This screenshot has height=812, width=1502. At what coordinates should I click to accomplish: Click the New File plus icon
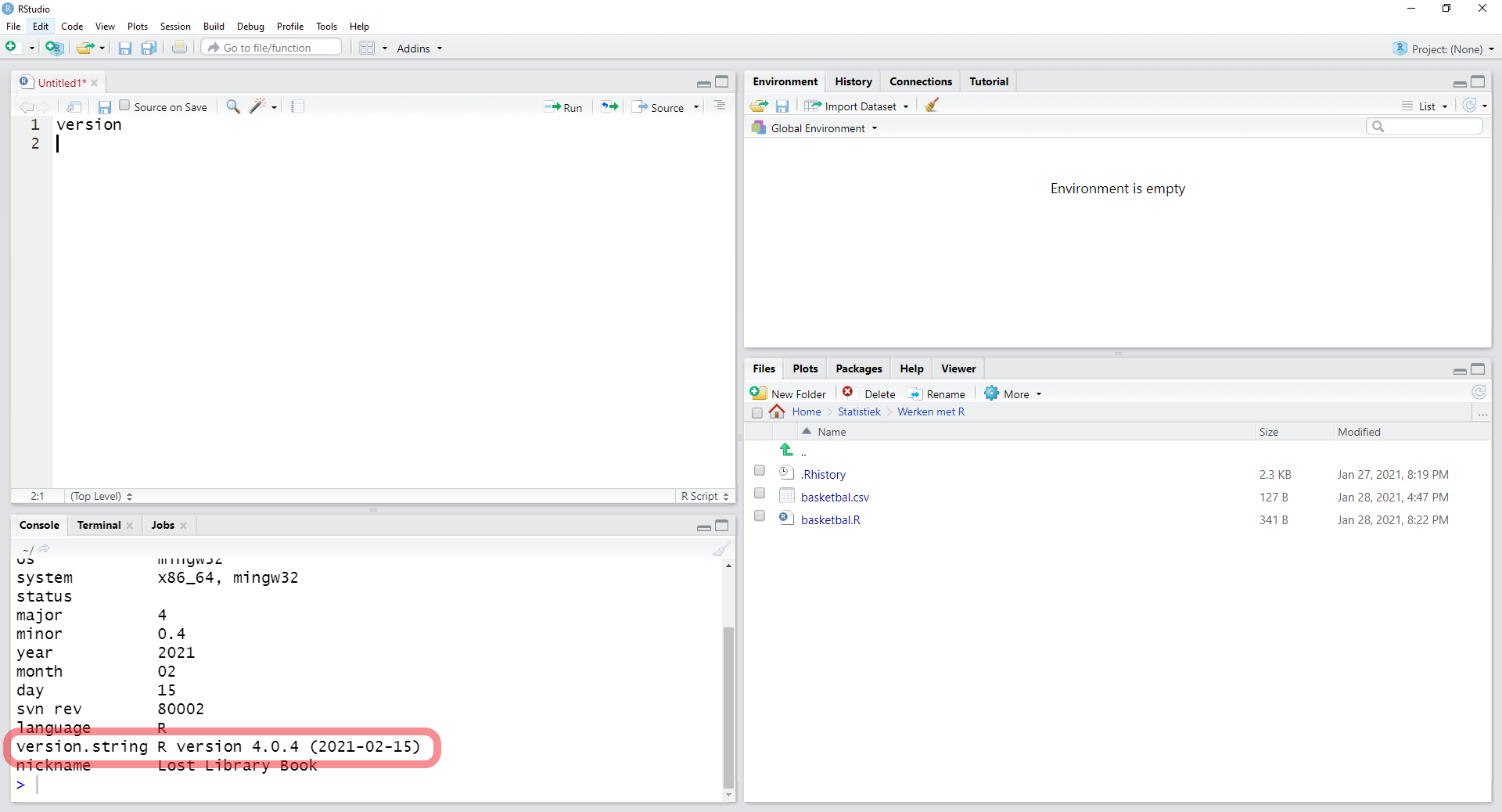(x=11, y=48)
